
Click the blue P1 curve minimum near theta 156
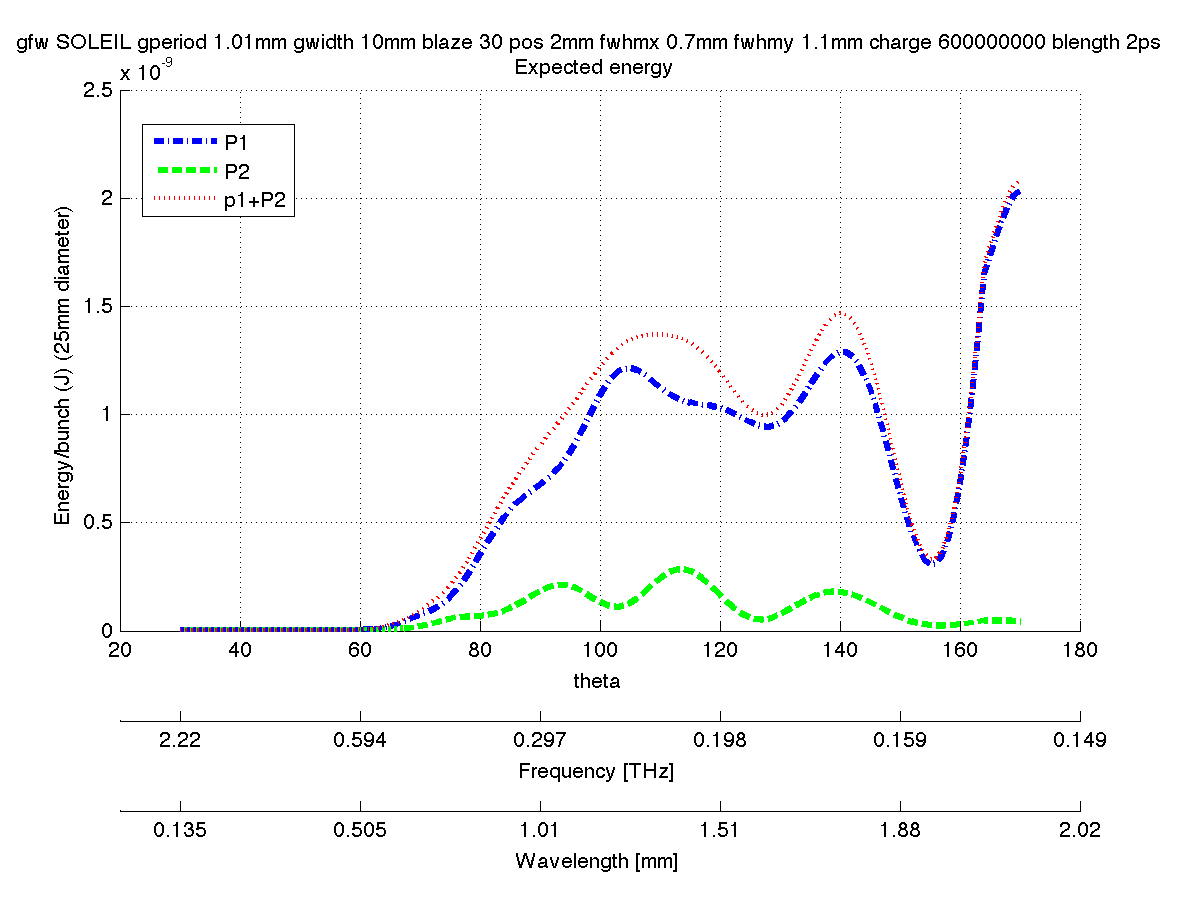pyautogui.click(x=933, y=561)
